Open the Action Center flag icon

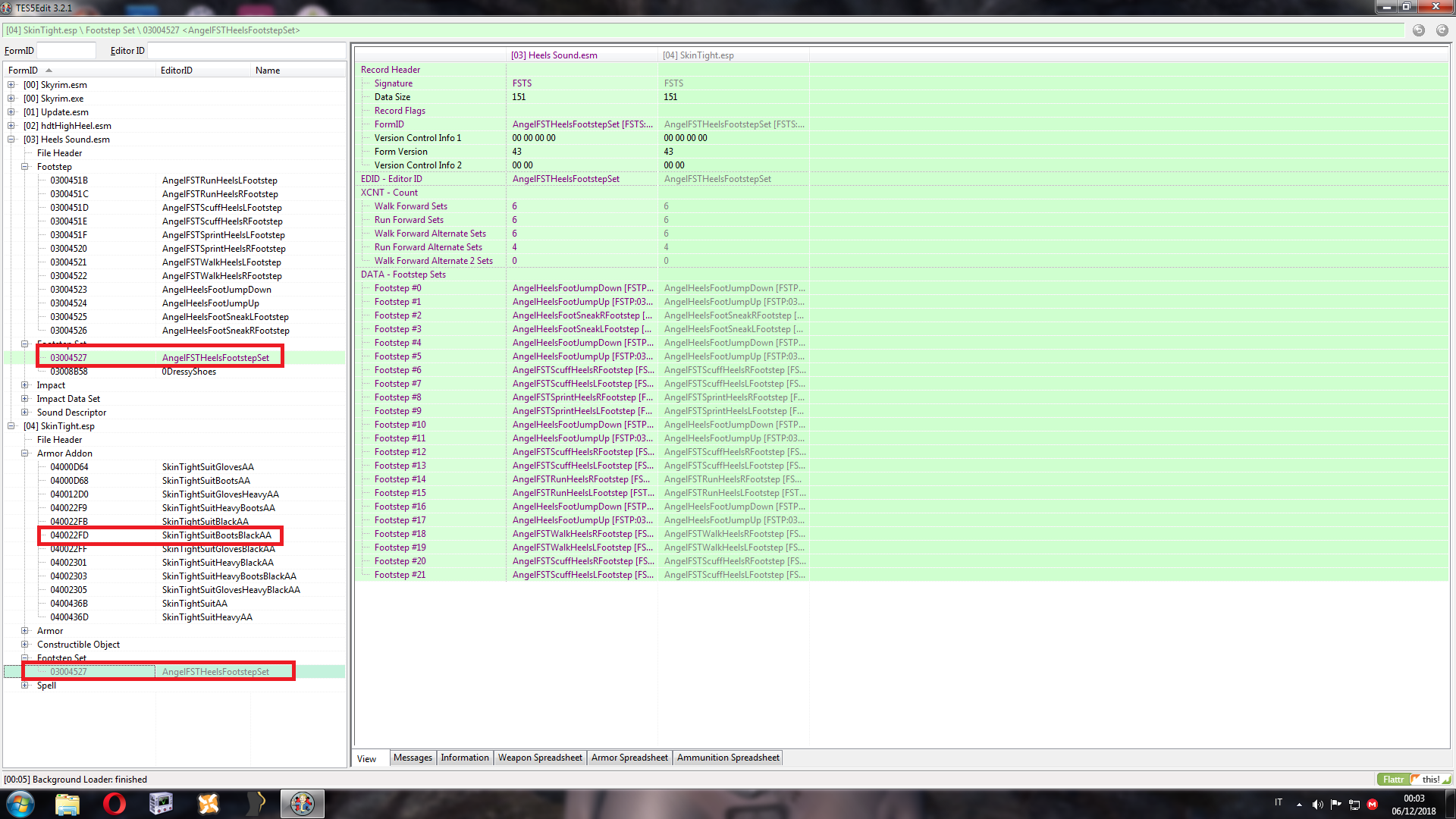(1335, 805)
